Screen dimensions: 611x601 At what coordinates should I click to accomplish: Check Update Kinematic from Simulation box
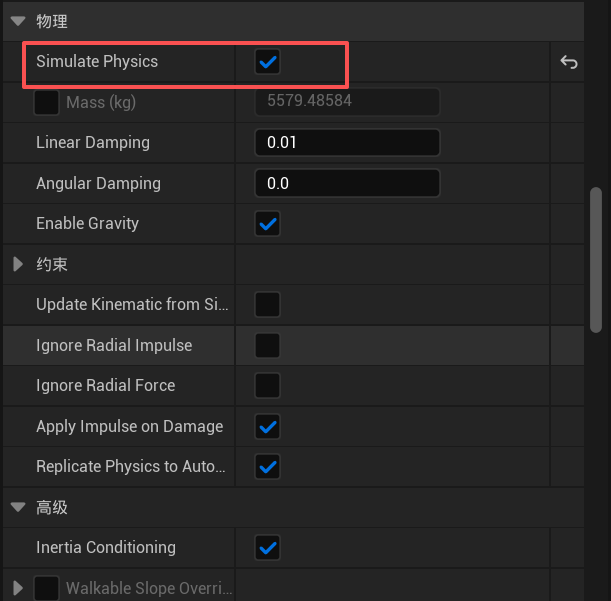pos(267,304)
